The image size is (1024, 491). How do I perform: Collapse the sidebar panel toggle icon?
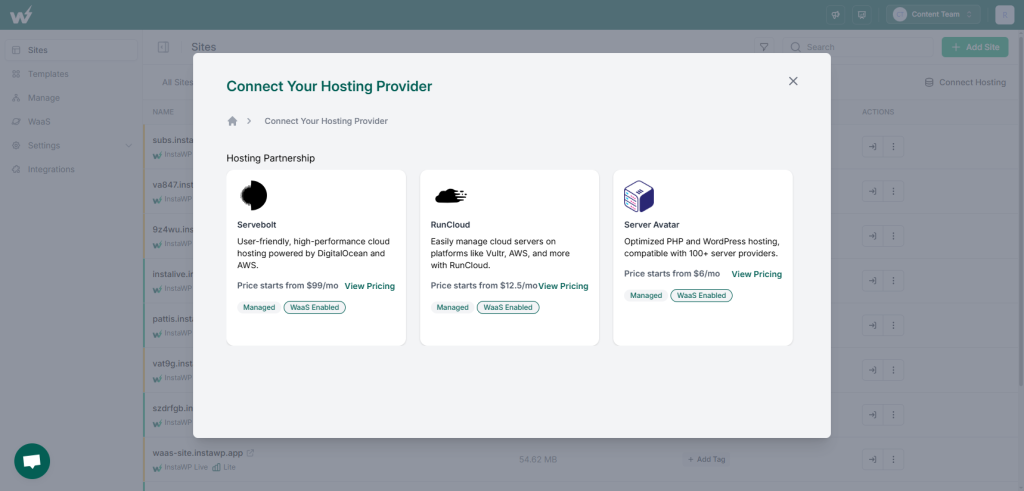tap(163, 47)
